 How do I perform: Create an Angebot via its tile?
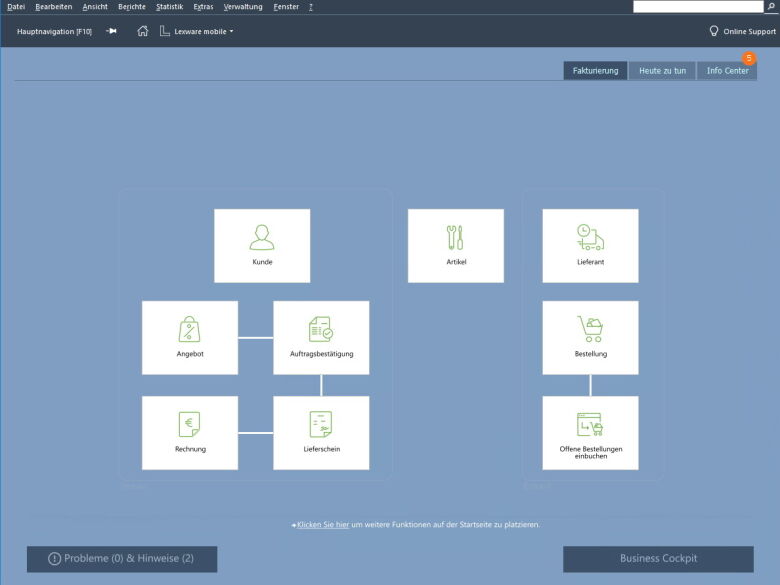coord(190,337)
